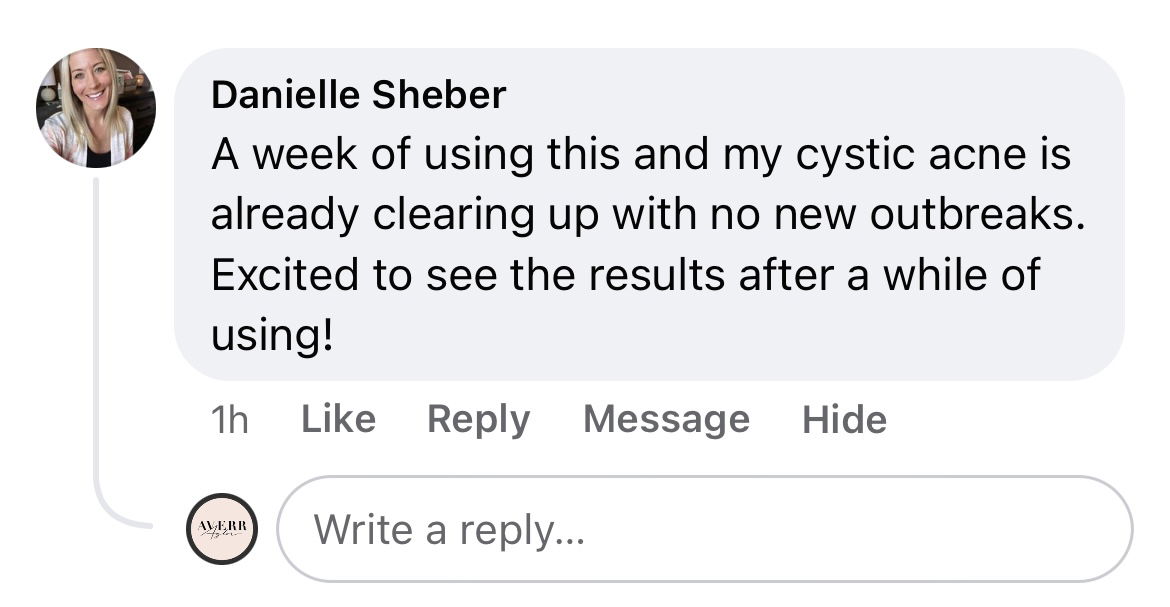Viewport: 1170px width, 607px height.
Task: Open the Danielle Sheber name link
Action: click(358, 95)
